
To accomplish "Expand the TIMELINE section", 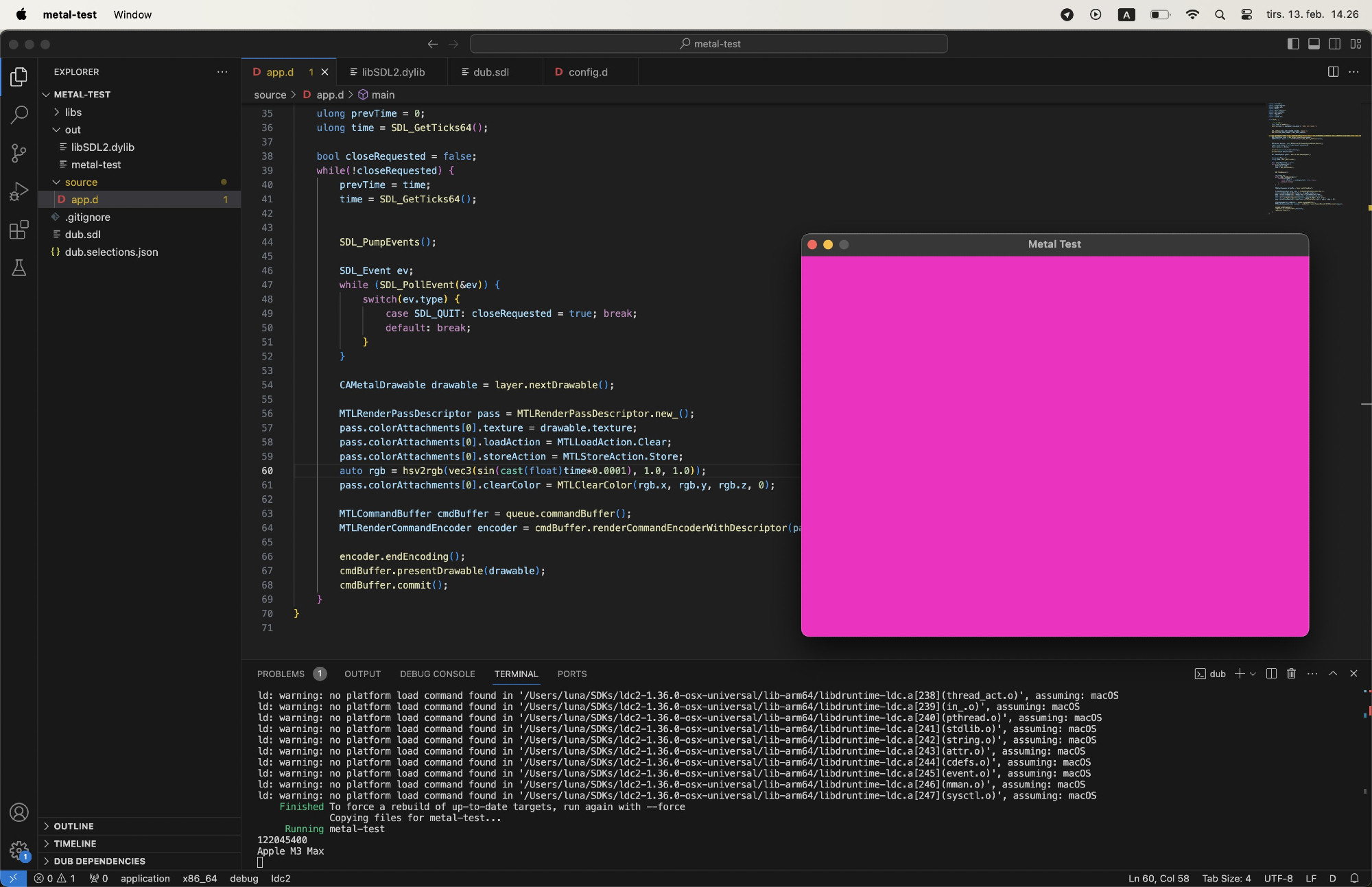I will tap(139, 844).
